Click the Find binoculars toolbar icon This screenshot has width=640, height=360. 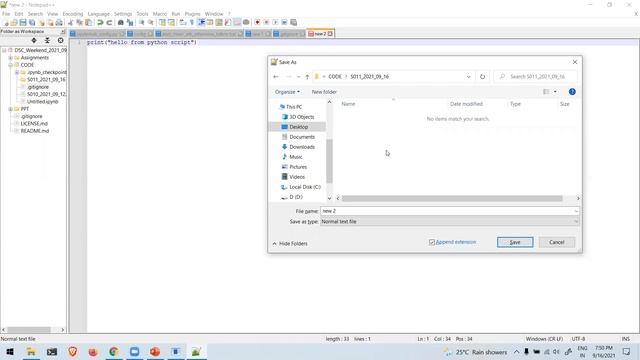pyautogui.click(x=120, y=22)
